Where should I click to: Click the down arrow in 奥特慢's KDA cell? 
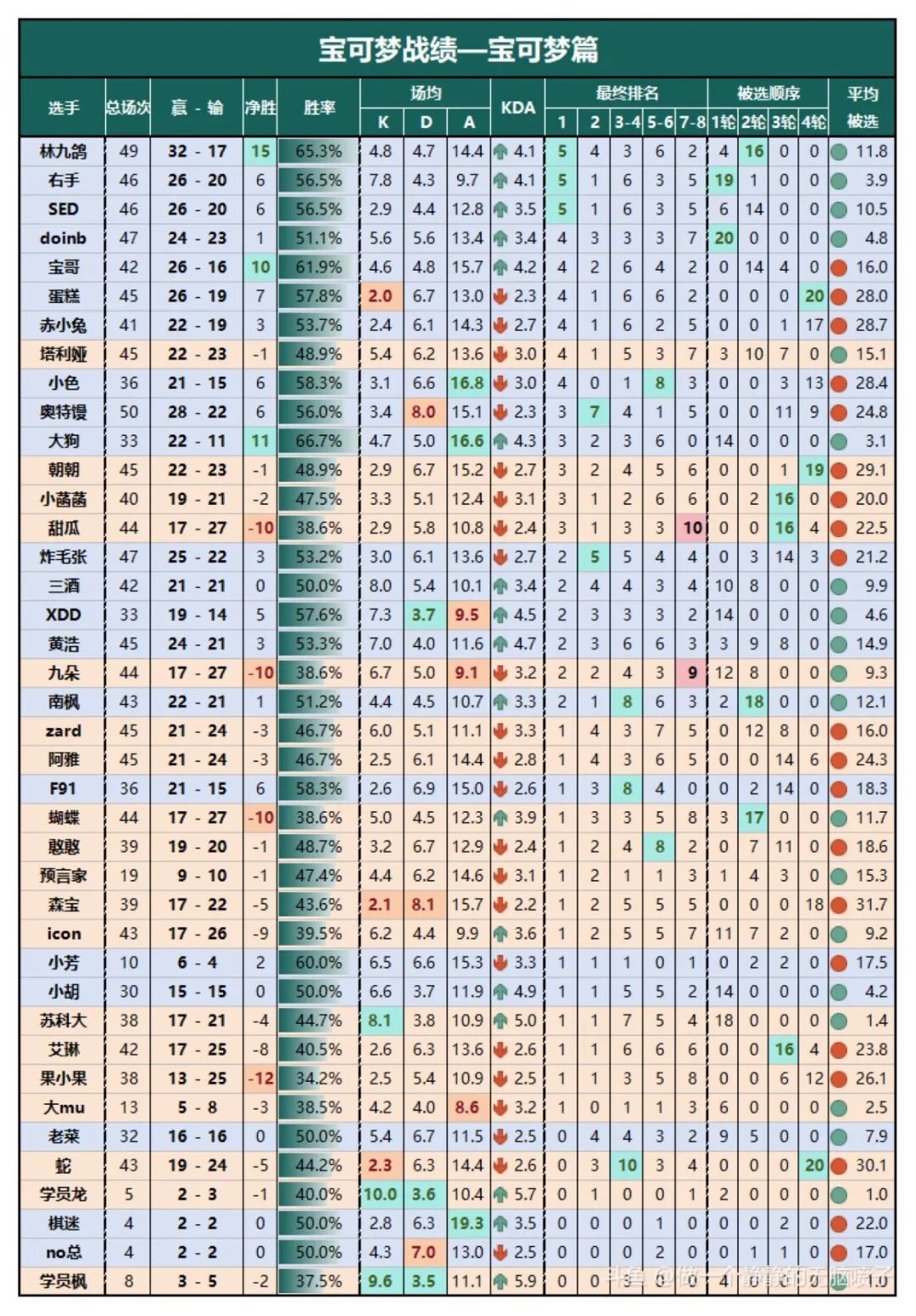[500, 412]
